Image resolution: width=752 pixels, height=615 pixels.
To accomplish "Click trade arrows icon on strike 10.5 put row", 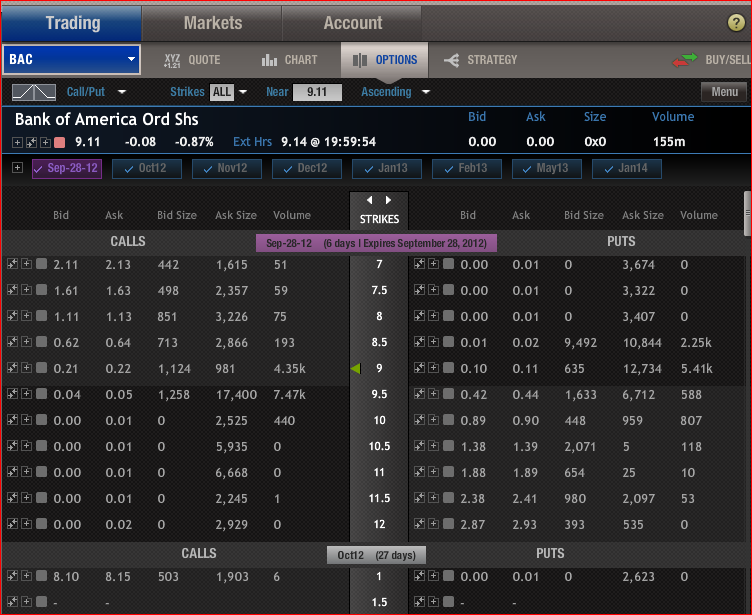I will (x=419, y=446).
